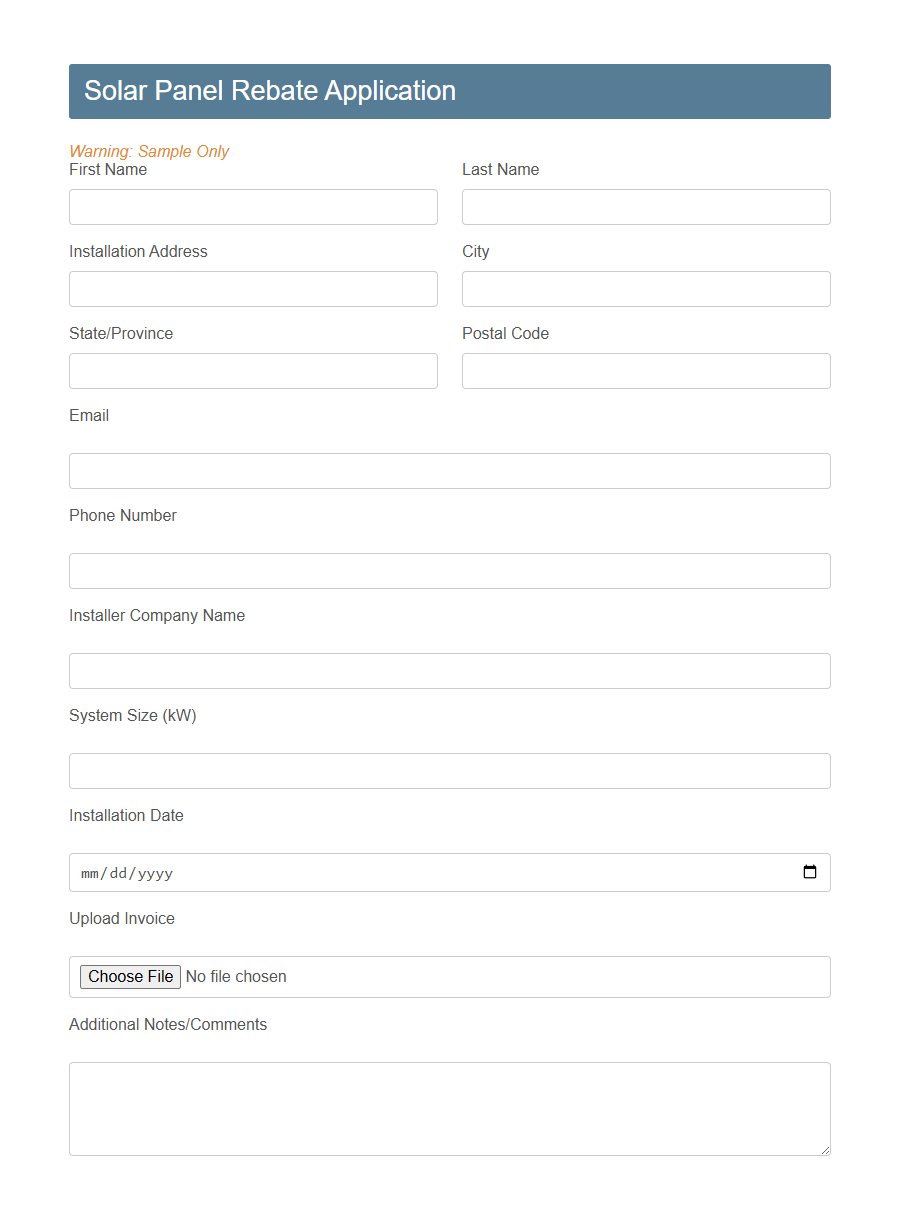Open the calendar date picker icon
Image resolution: width=900 pixels, height=1220 pixels.
(810, 872)
